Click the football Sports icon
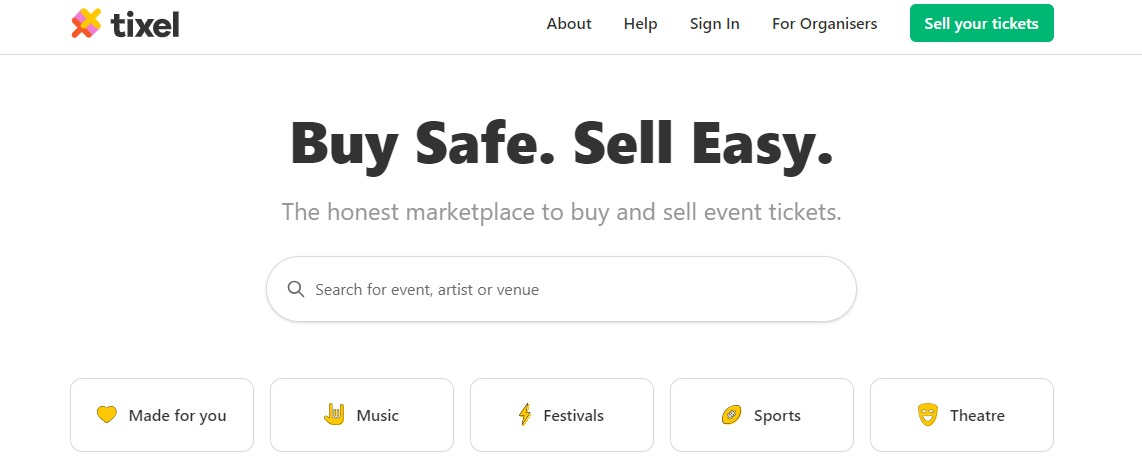The width and height of the screenshot is (1142, 468). 731,415
